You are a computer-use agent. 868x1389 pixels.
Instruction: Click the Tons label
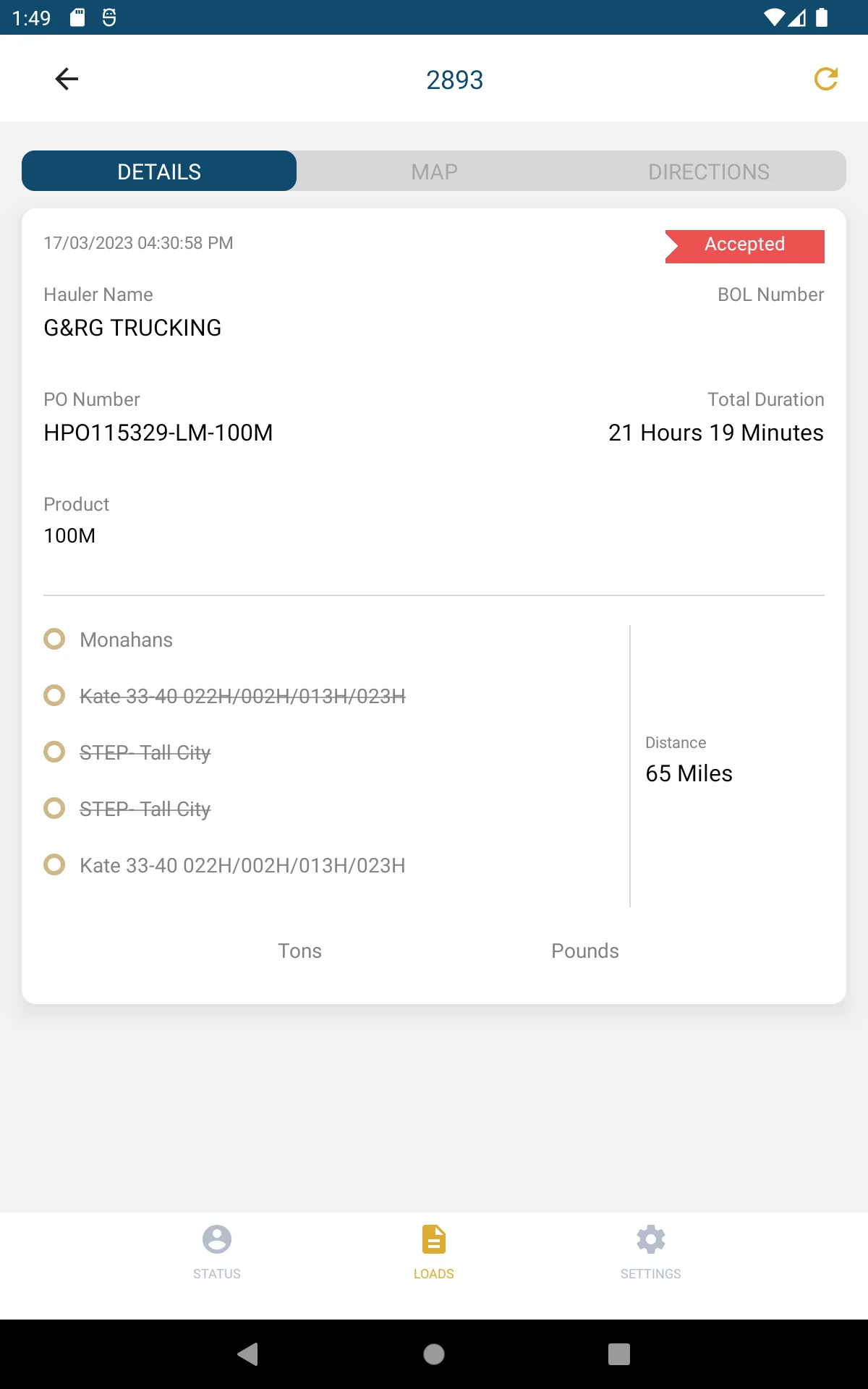coord(299,951)
